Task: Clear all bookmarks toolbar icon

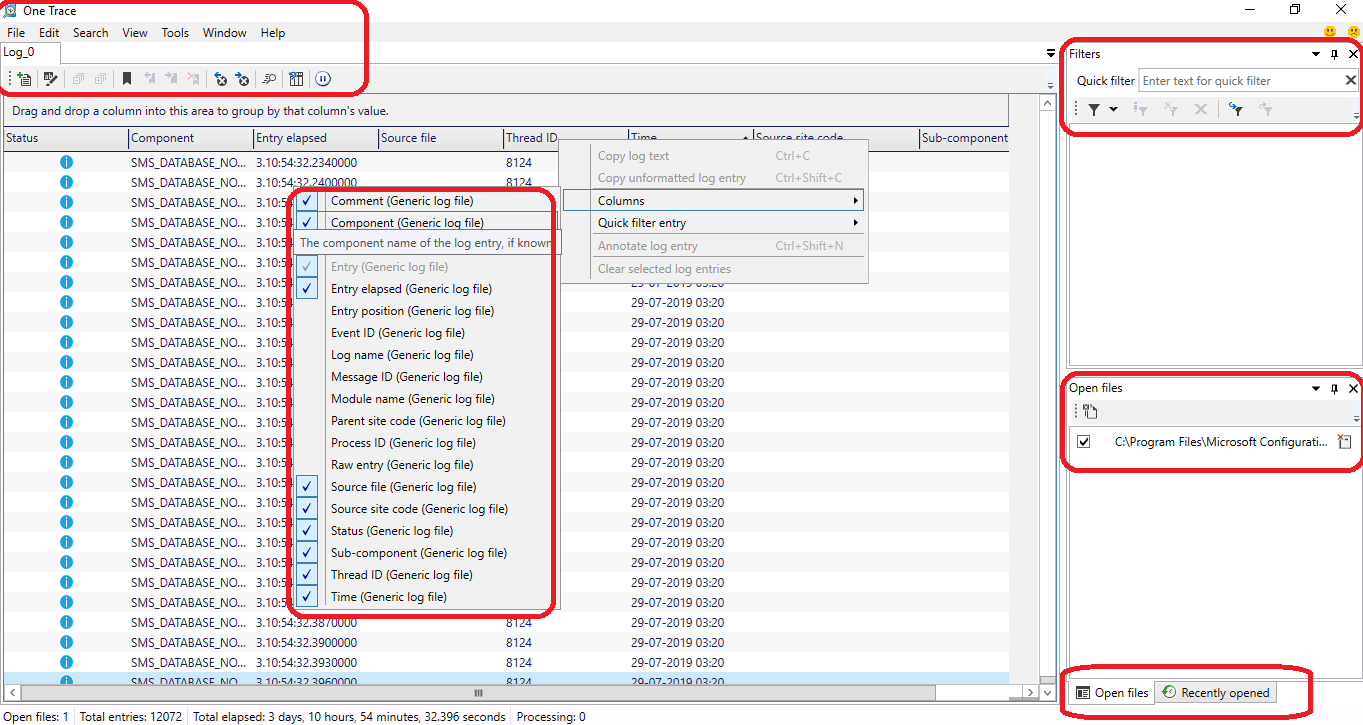Action: (x=193, y=79)
